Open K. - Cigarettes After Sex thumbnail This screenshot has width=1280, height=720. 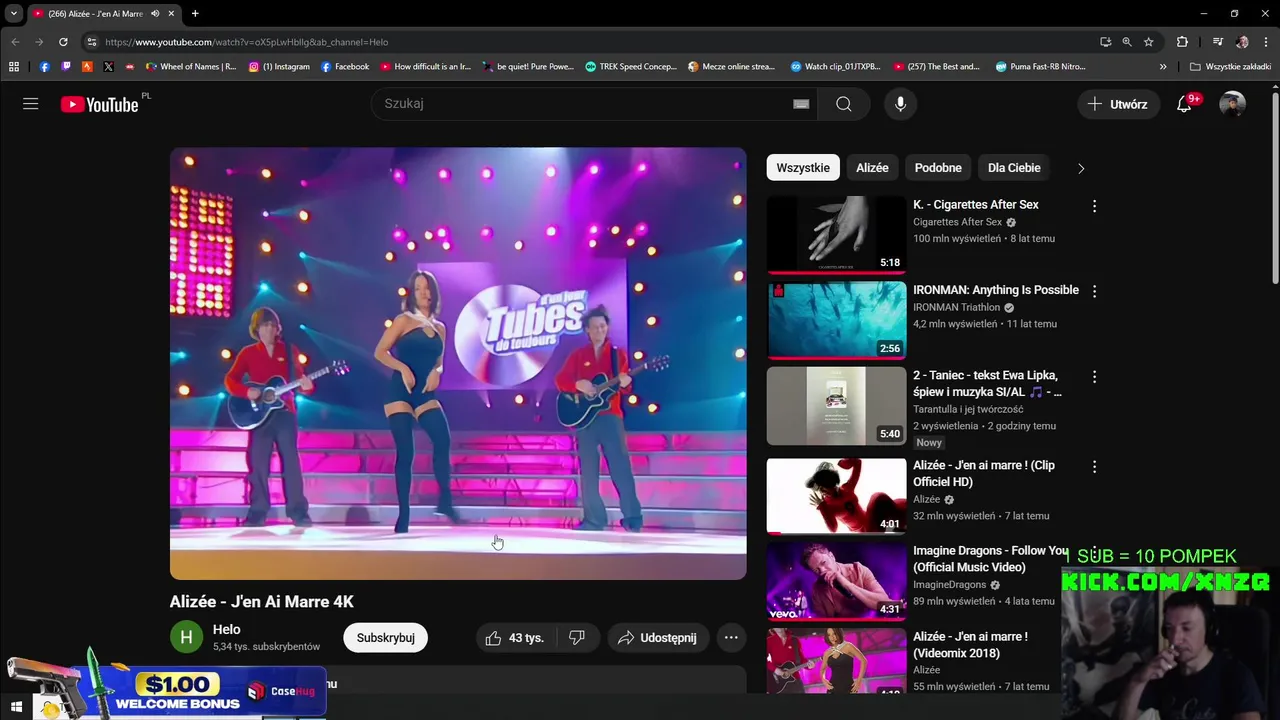point(836,235)
